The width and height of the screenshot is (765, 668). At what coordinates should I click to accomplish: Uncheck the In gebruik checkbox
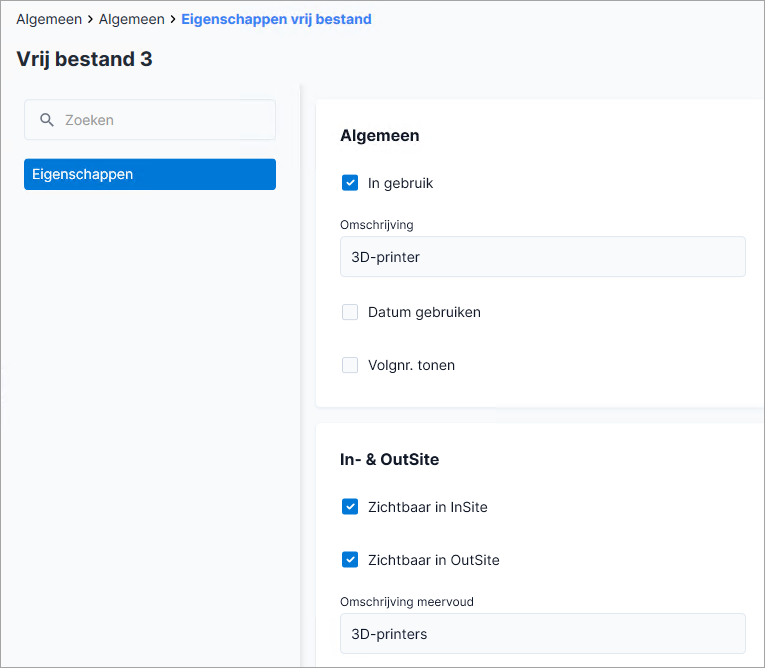(350, 183)
